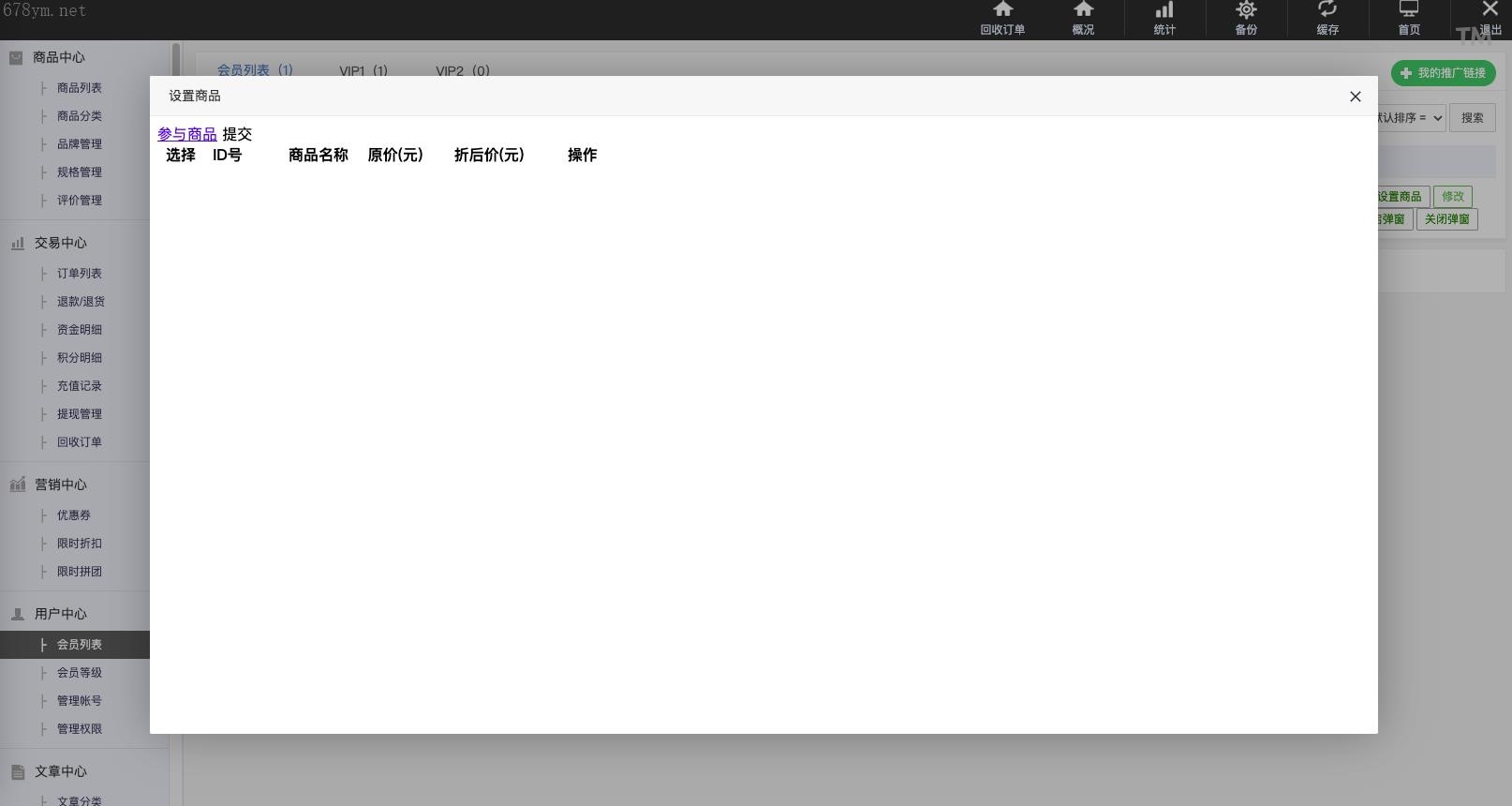Expand the 营销中心 sidebar section
The width and height of the screenshot is (1512, 806).
click(x=60, y=485)
